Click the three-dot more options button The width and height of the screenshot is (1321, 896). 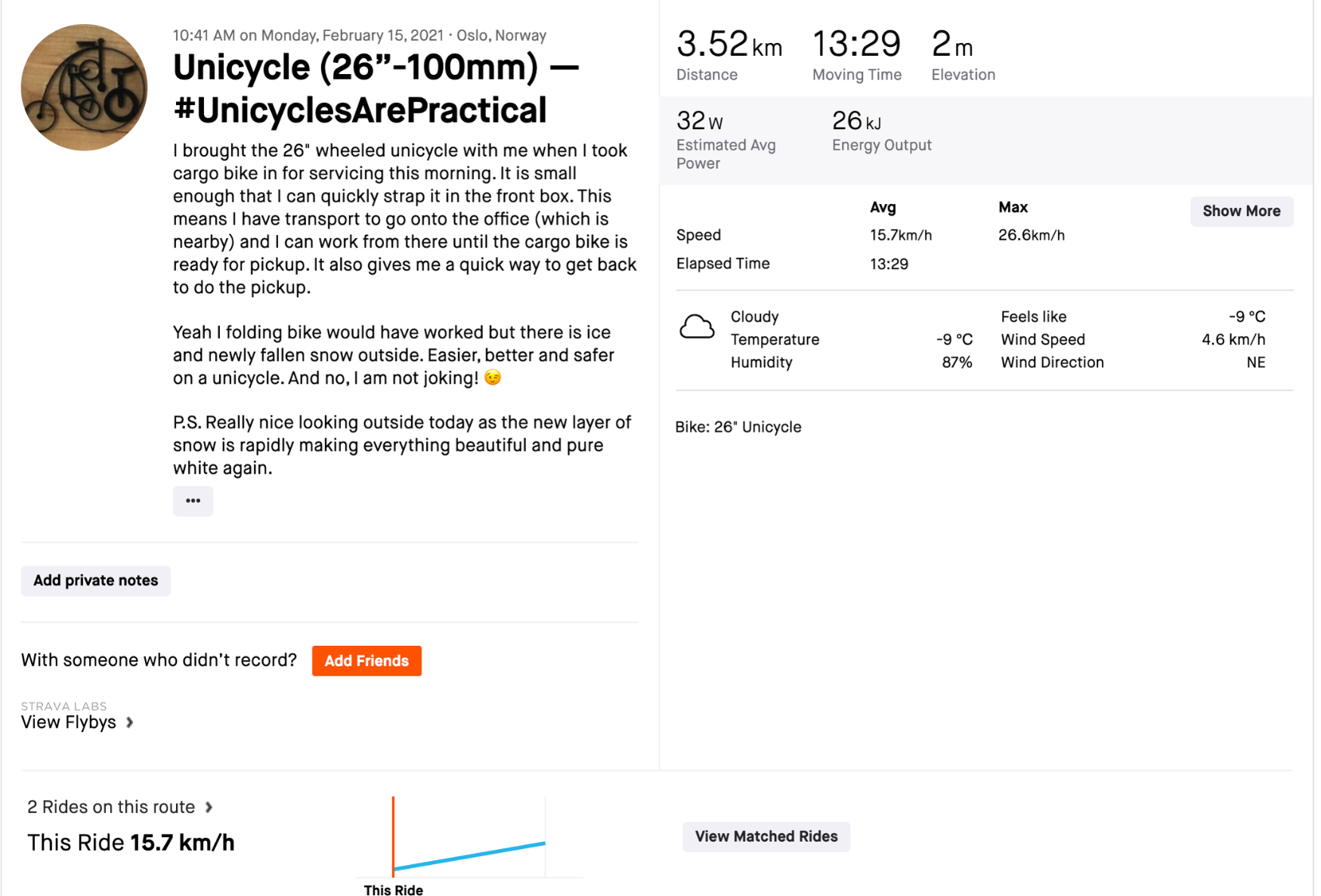[x=193, y=501]
